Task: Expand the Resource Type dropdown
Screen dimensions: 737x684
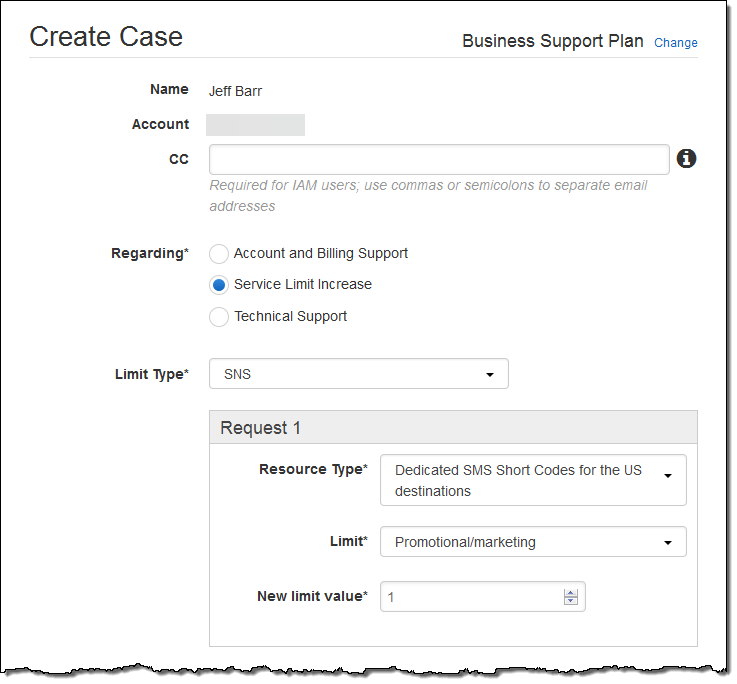Action: pos(533,481)
